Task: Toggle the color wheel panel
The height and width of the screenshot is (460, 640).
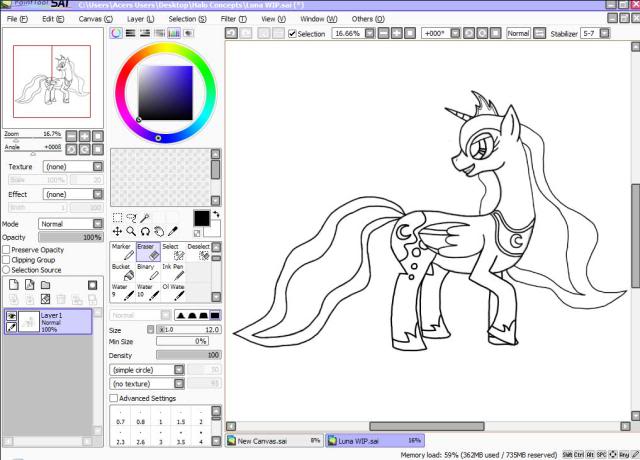Action: coord(116,33)
